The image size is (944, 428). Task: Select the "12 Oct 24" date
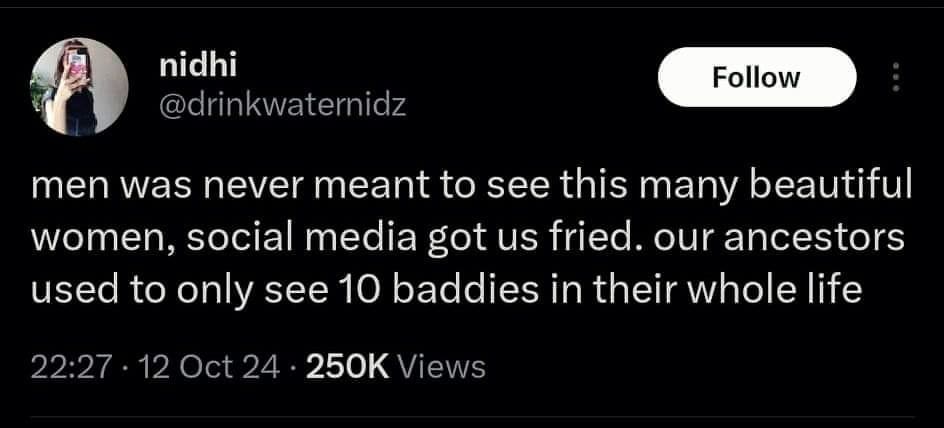(x=210, y=368)
